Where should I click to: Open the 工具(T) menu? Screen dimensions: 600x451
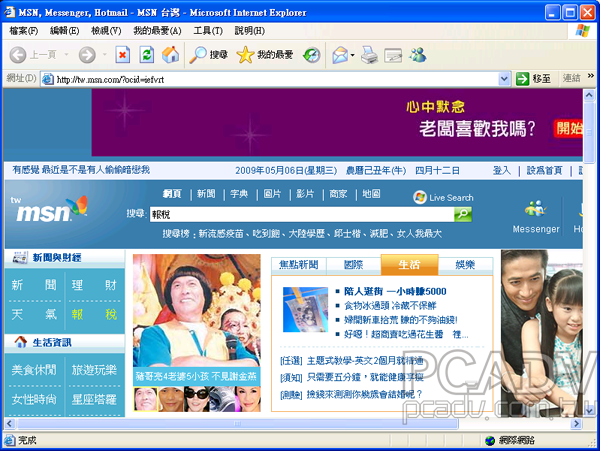point(208,31)
